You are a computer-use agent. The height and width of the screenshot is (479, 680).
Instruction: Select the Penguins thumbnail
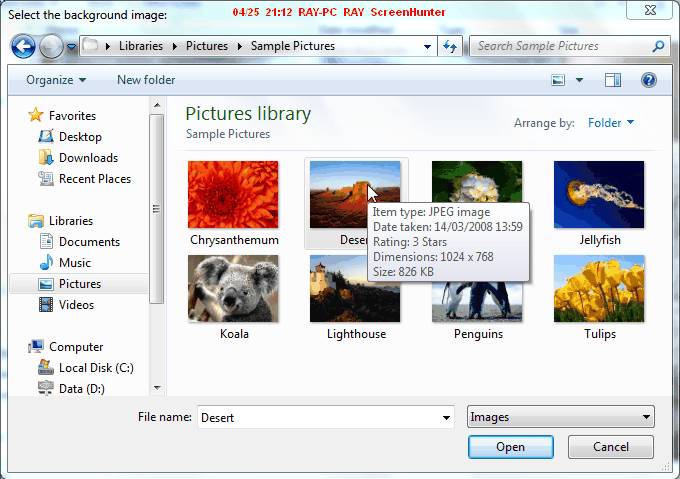point(477,302)
